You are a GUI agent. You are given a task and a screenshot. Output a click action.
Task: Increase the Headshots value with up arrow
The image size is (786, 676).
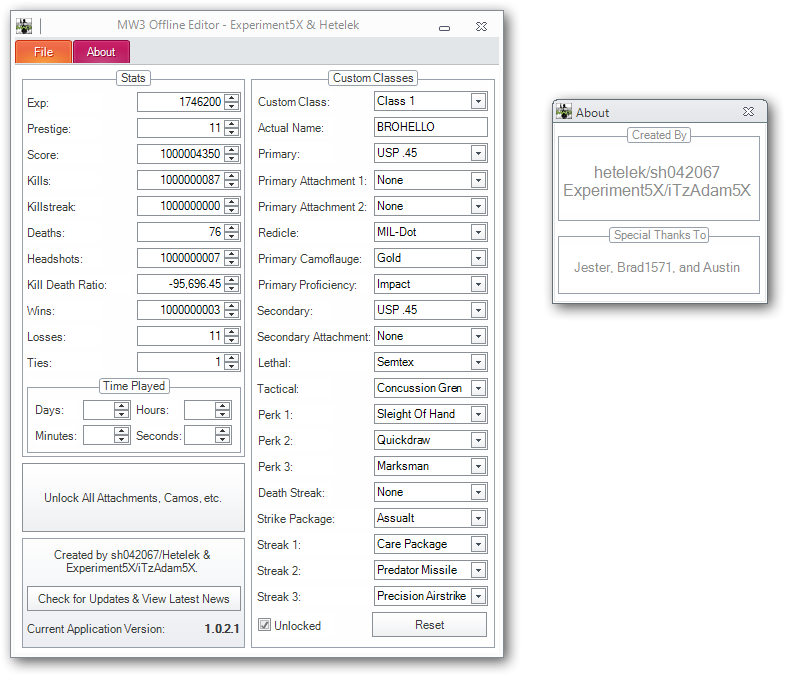(232, 254)
